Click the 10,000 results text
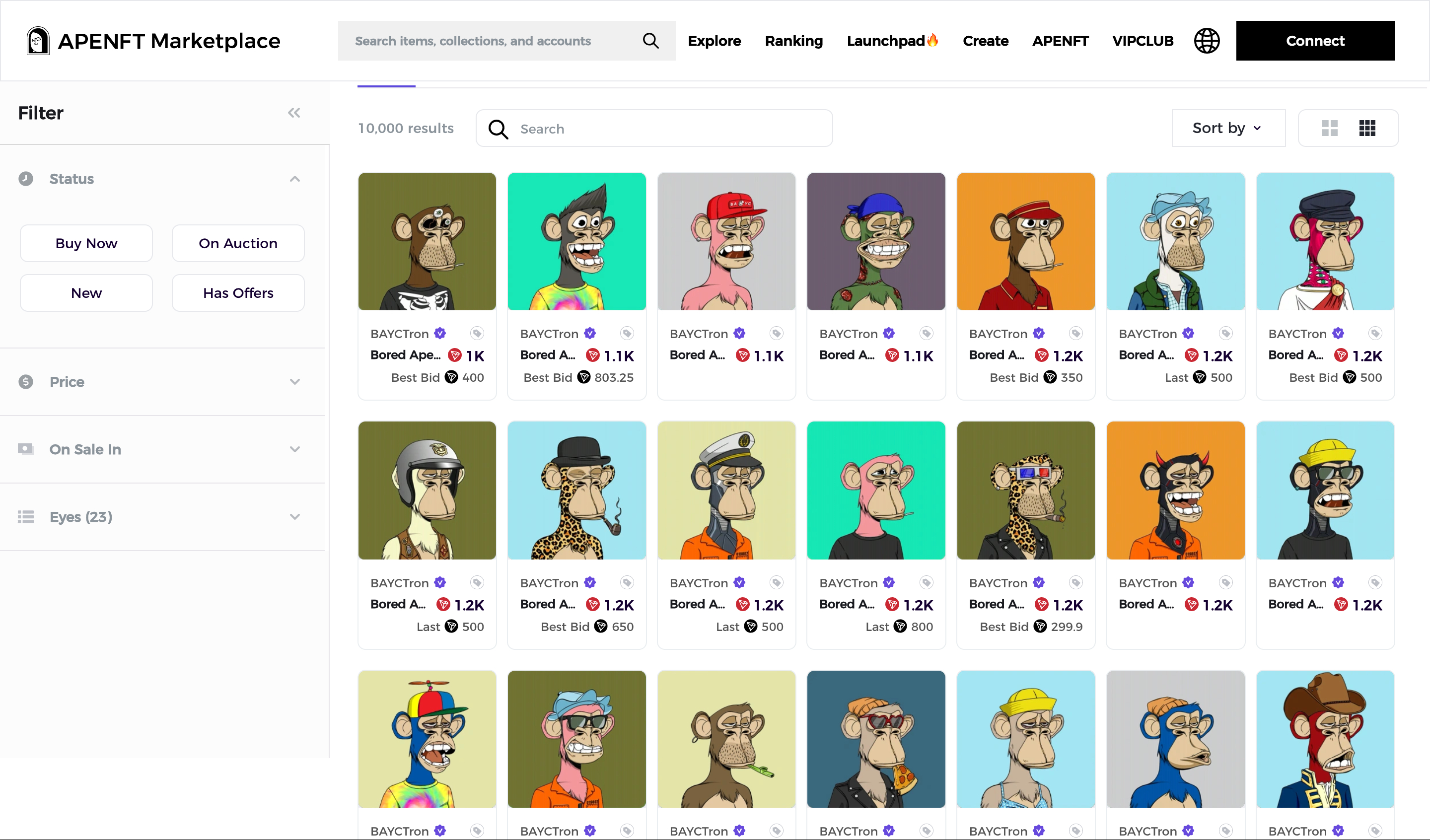The image size is (1430, 840). pyautogui.click(x=406, y=128)
